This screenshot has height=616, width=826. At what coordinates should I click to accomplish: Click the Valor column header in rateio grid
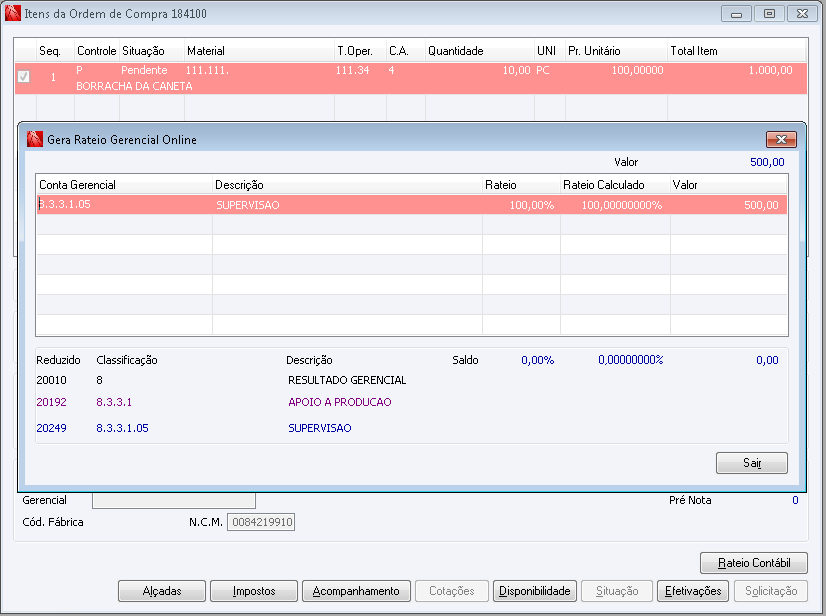729,185
